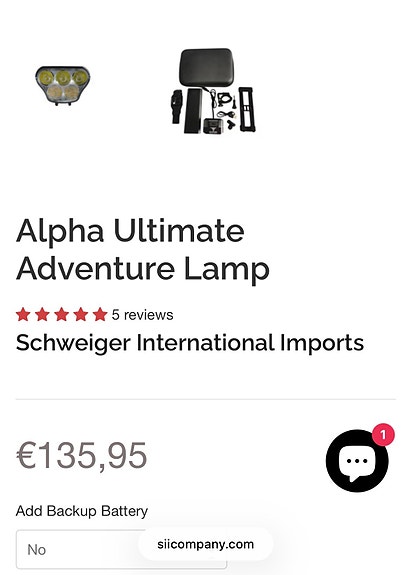Select the five-LED lamp head thumbnail
Screen dimensions: 412x575
pos(63,85)
